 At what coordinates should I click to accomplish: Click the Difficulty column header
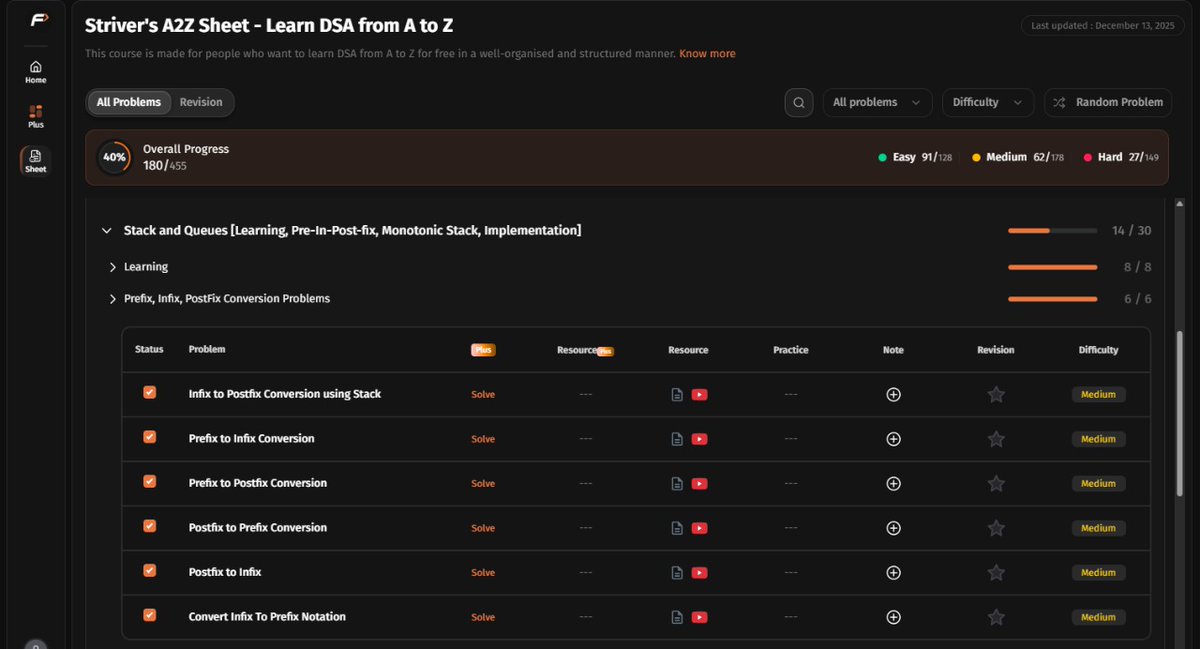pyautogui.click(x=1098, y=350)
